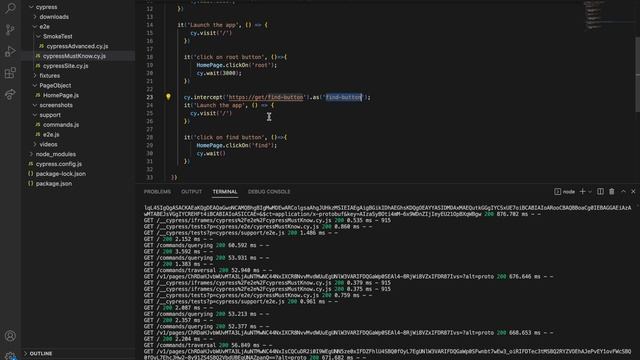Select the node terminal indicator

[x=564, y=191]
